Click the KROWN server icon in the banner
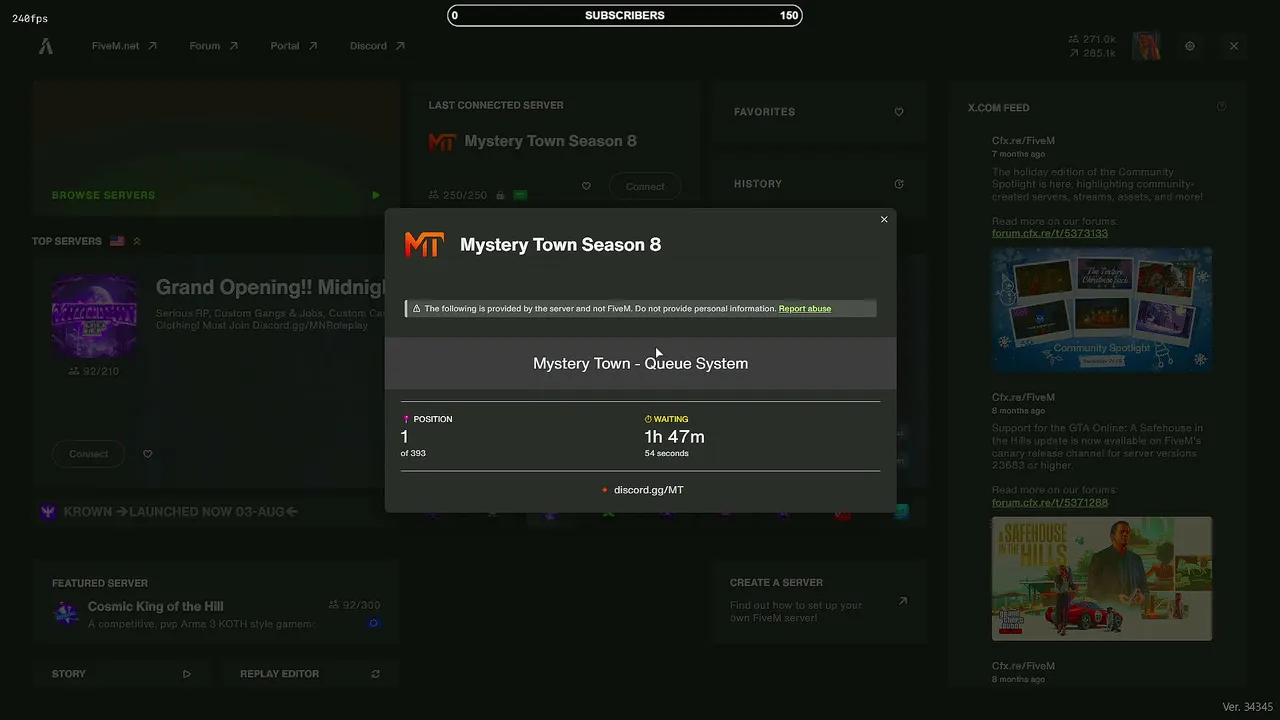 47,512
